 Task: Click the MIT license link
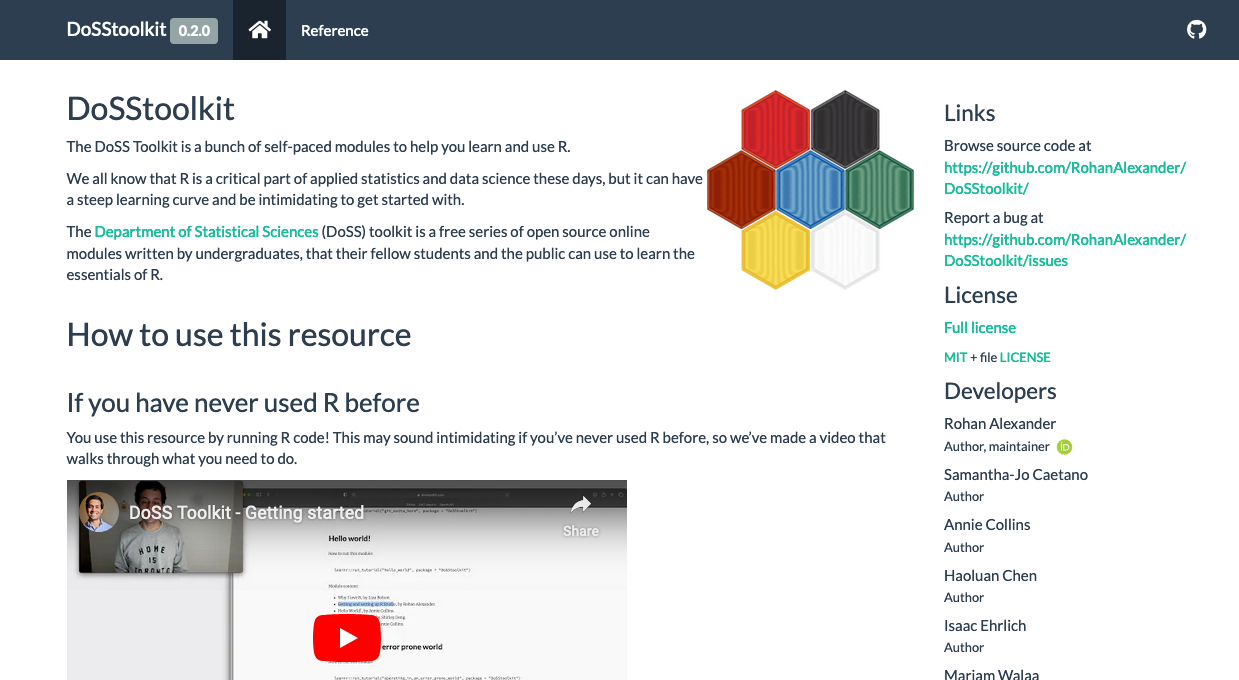(955, 357)
